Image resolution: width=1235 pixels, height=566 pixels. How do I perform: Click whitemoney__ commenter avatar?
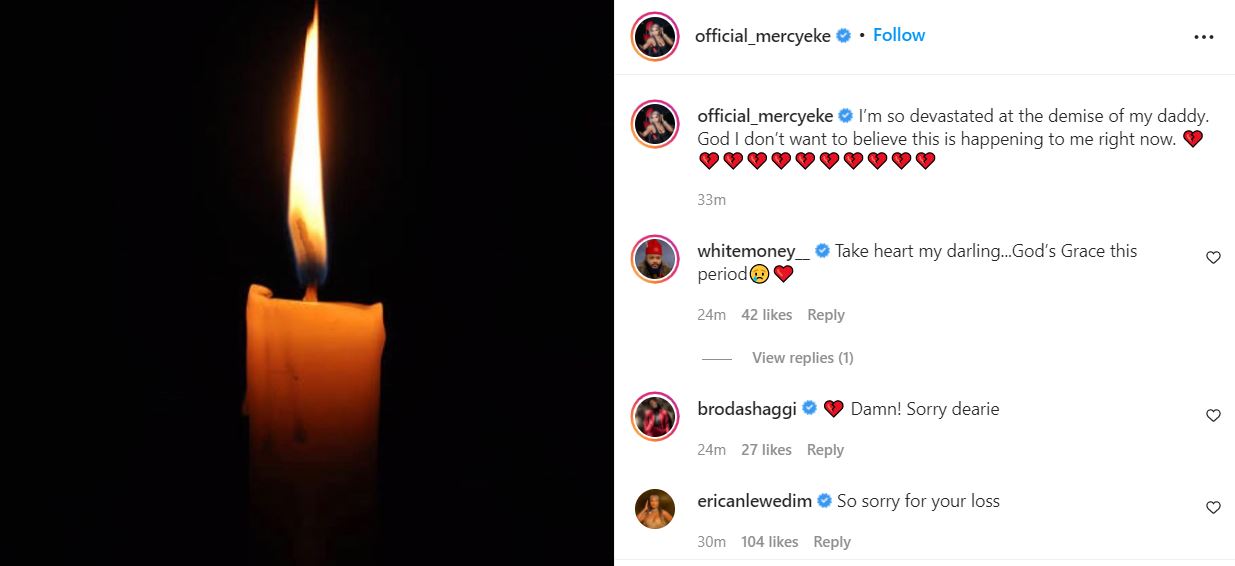656,260
